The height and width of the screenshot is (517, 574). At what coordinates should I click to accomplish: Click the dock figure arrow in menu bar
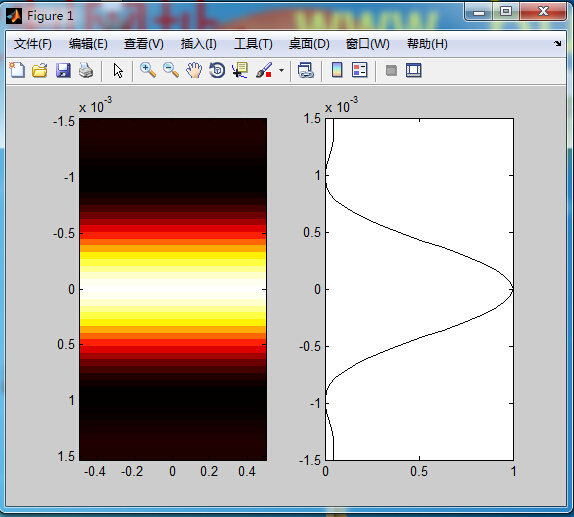558,44
